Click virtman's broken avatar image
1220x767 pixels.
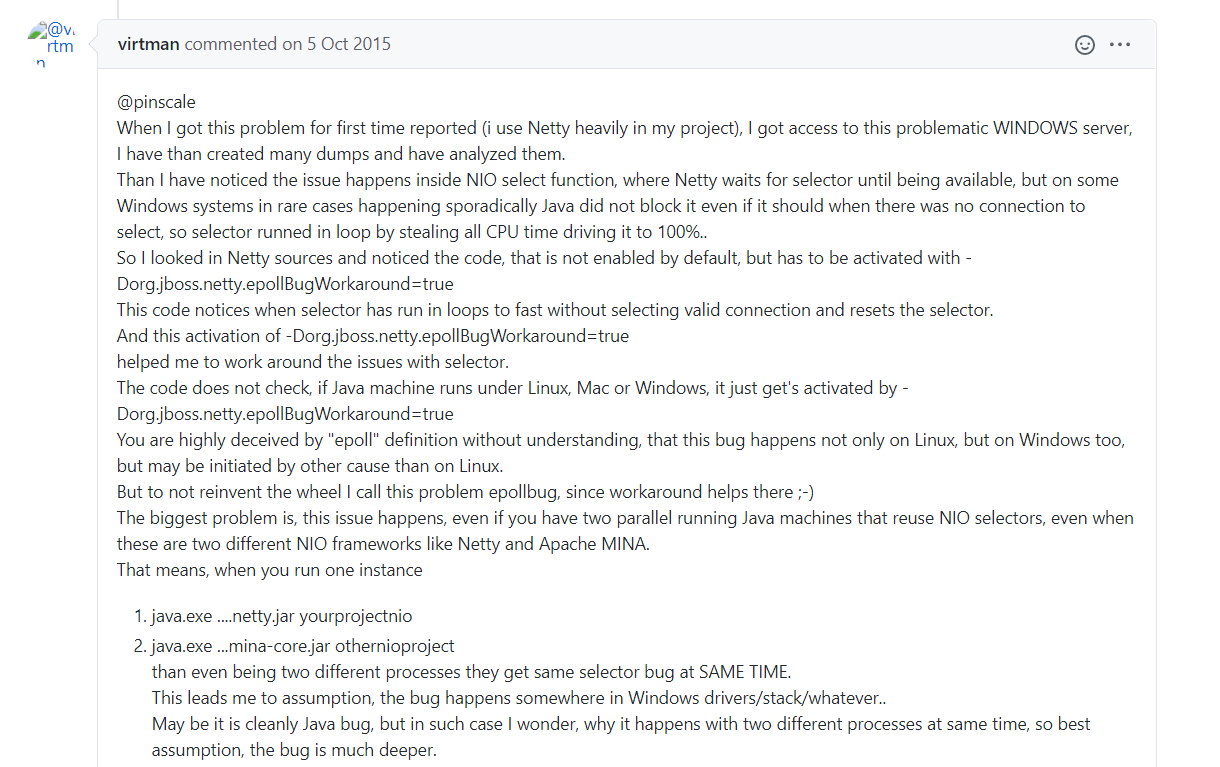click(49, 45)
